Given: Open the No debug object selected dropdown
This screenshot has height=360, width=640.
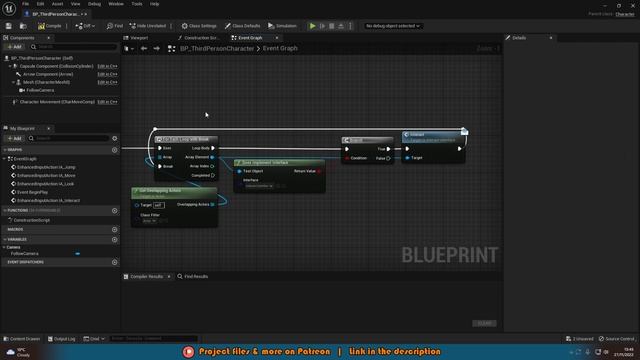Looking at the screenshot, I should 393,26.
